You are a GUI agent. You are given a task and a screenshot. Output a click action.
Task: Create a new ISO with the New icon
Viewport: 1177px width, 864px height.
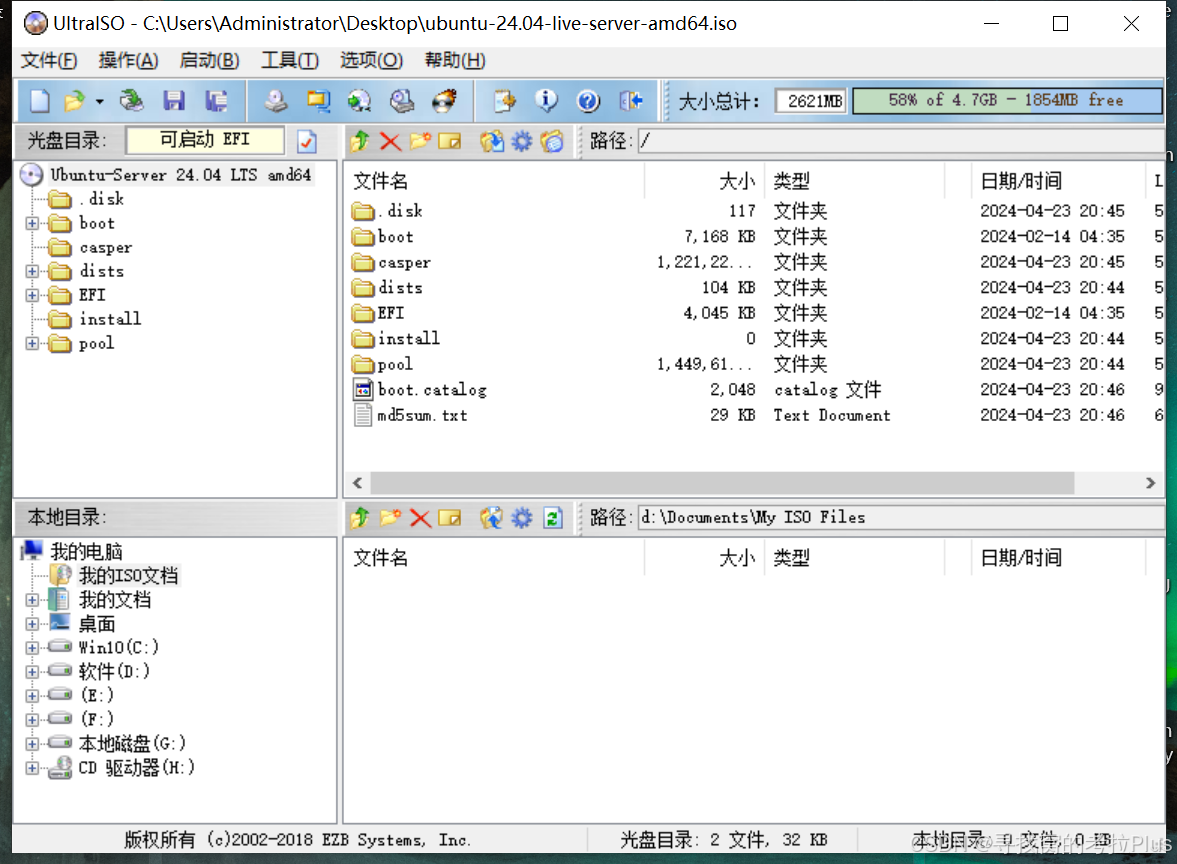pos(40,101)
